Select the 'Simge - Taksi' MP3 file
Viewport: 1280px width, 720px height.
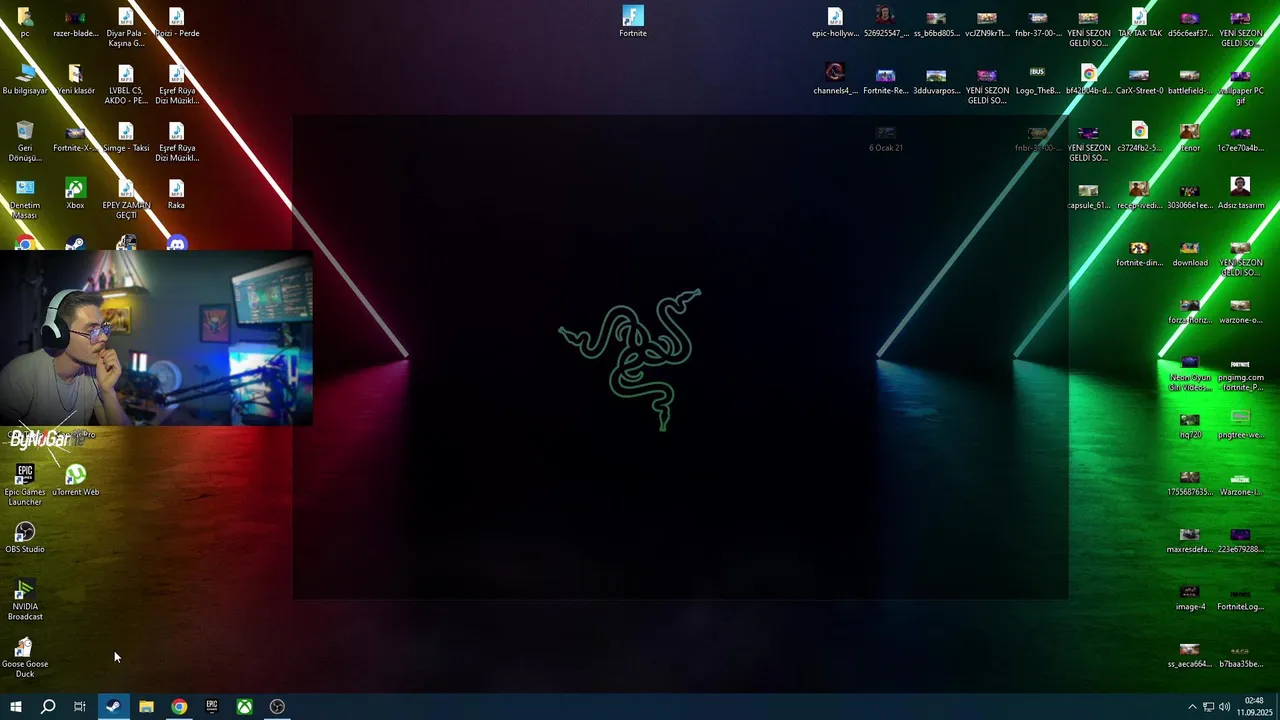[126, 138]
